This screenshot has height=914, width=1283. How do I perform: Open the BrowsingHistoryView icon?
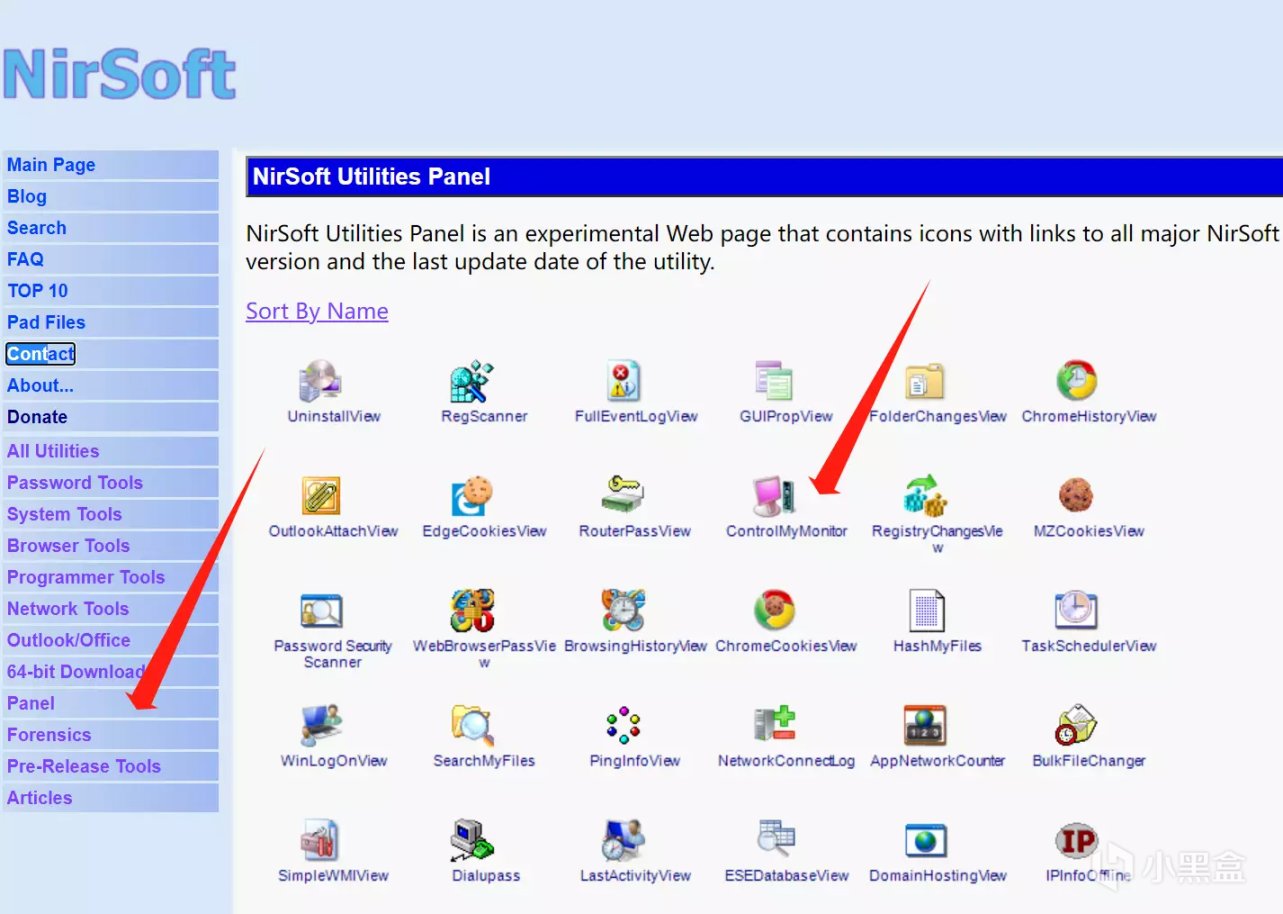[623, 610]
